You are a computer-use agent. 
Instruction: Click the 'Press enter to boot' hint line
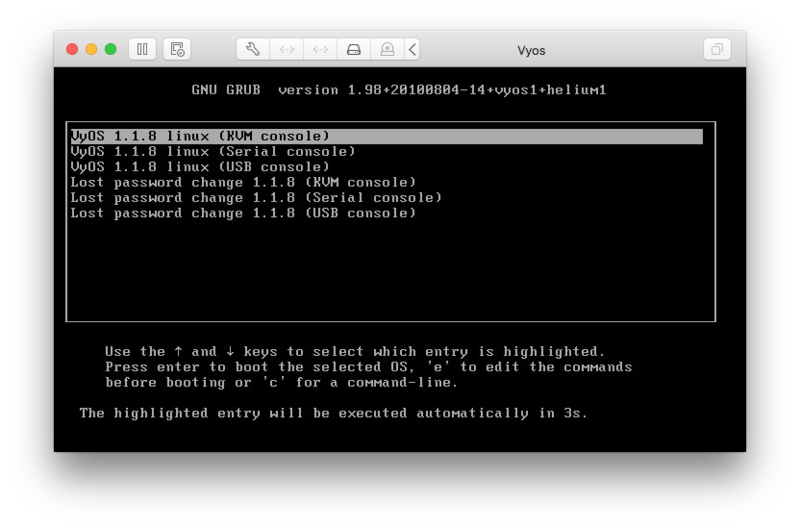pyautogui.click(x=368, y=367)
